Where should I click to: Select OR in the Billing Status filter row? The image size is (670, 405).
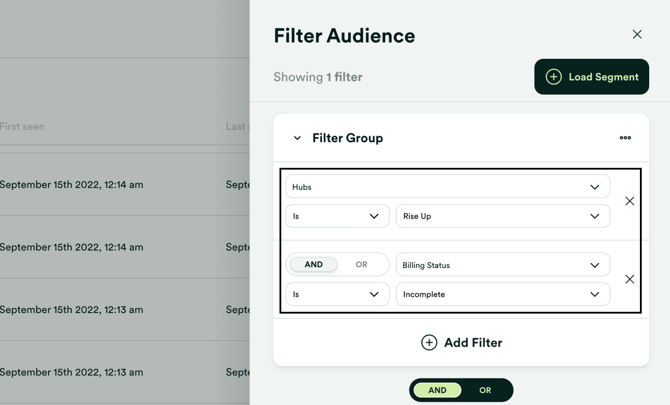pos(361,264)
